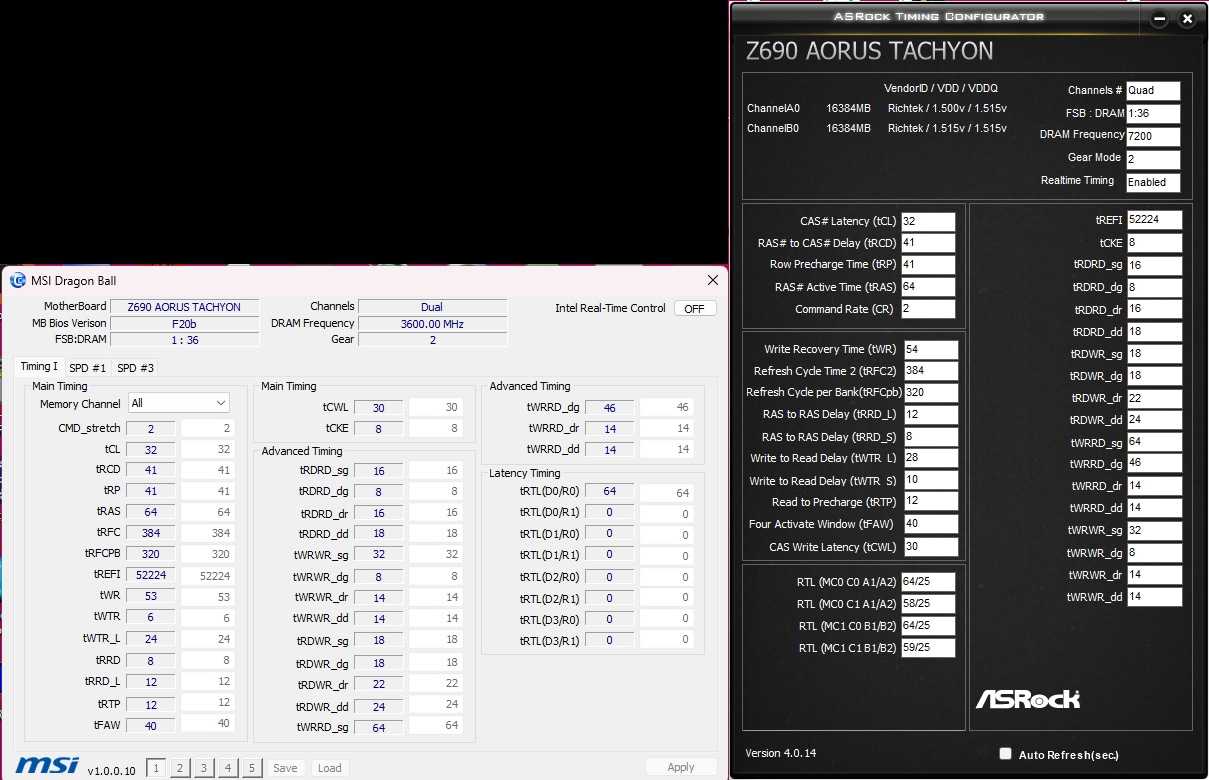Click the DRAM Frequency 3600.00 MHz value
This screenshot has width=1209, height=780.
click(432, 323)
